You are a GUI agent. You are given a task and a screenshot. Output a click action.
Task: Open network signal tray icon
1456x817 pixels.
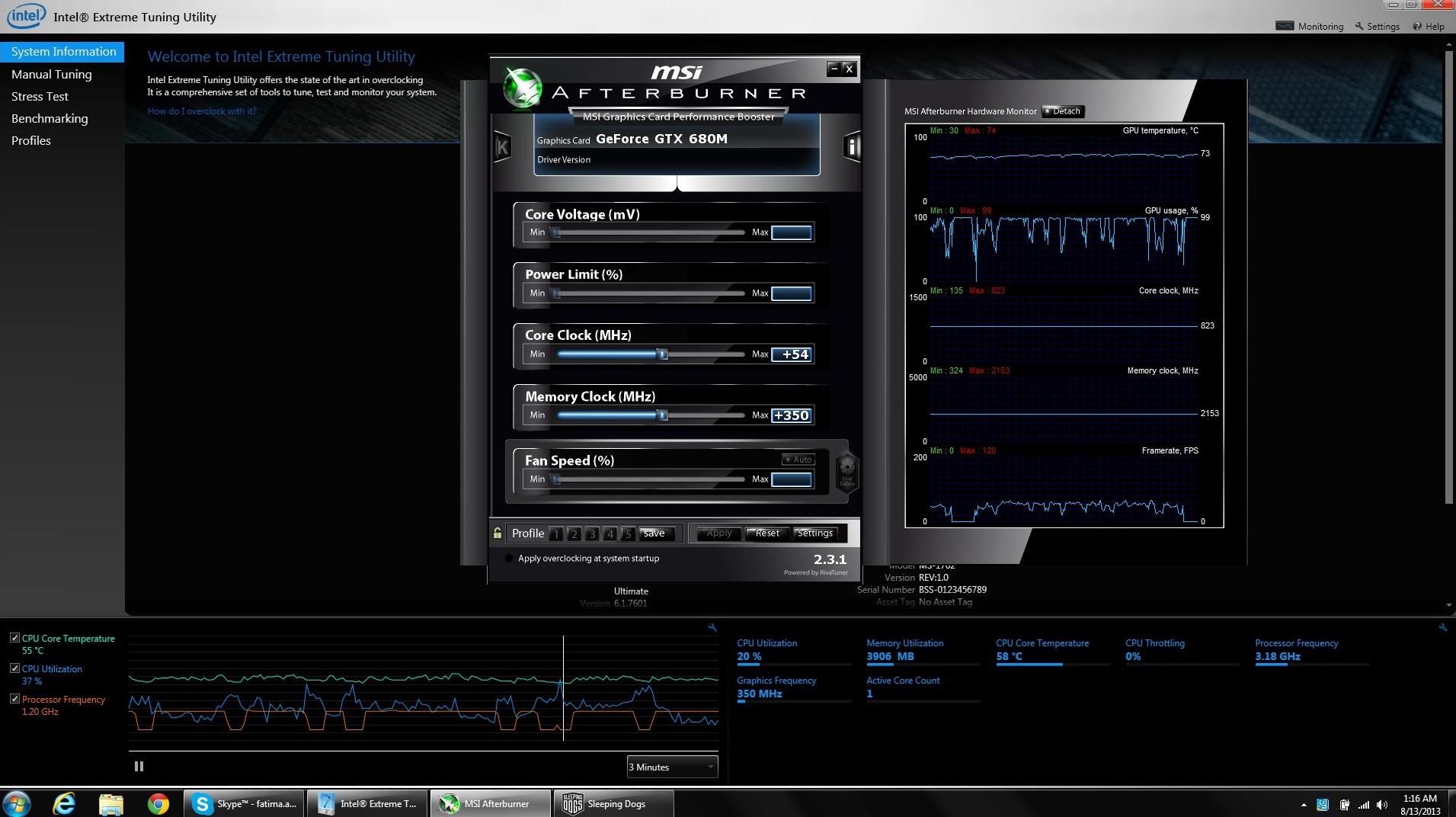(x=1364, y=805)
